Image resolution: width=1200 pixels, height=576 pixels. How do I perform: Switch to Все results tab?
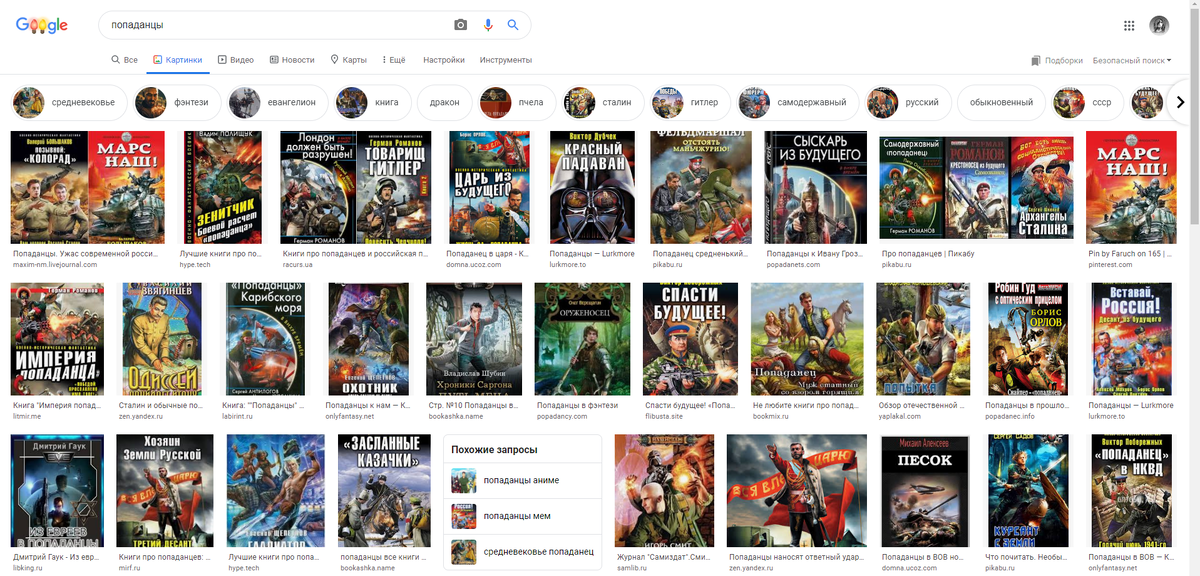coord(124,60)
